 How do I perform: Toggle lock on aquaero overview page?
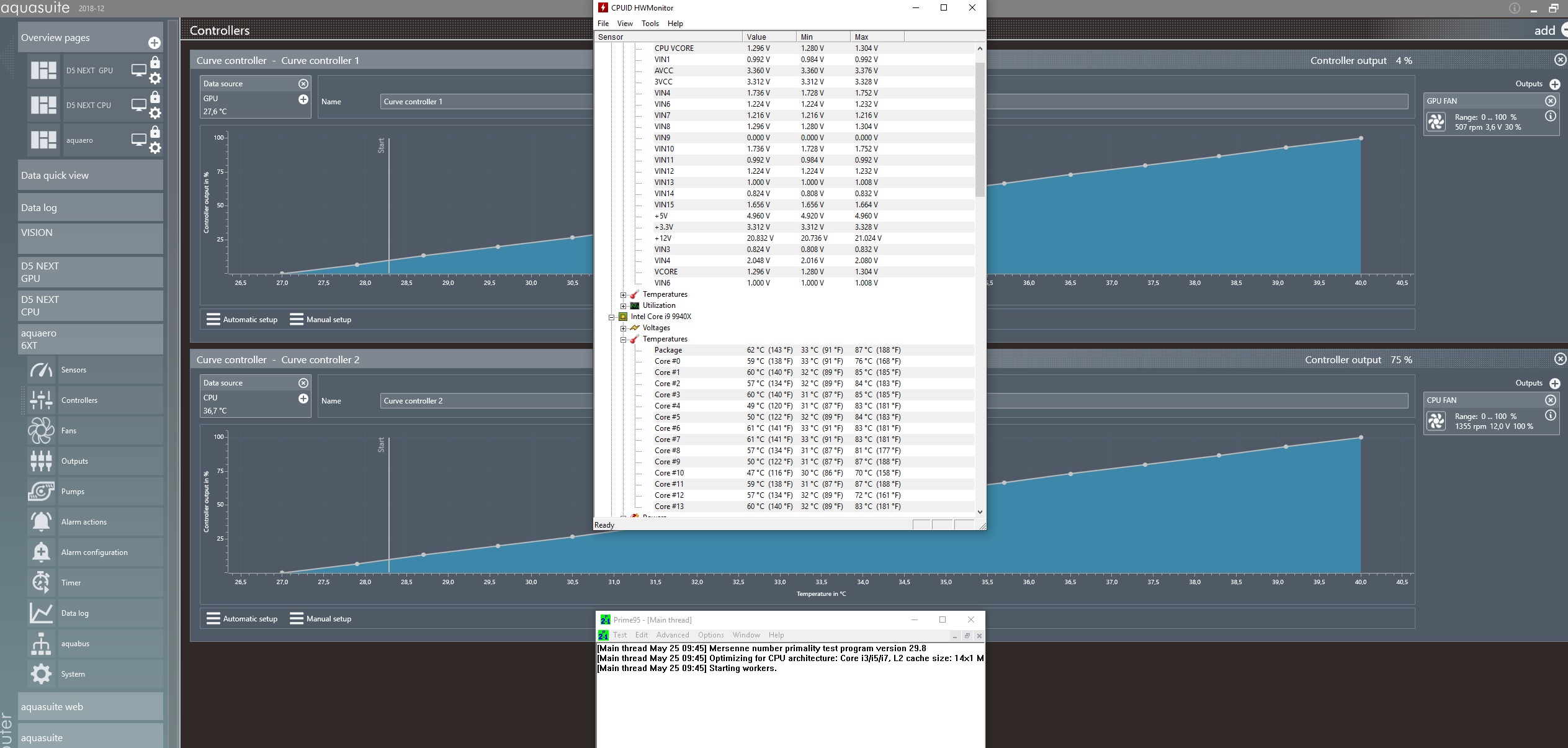pos(155,132)
